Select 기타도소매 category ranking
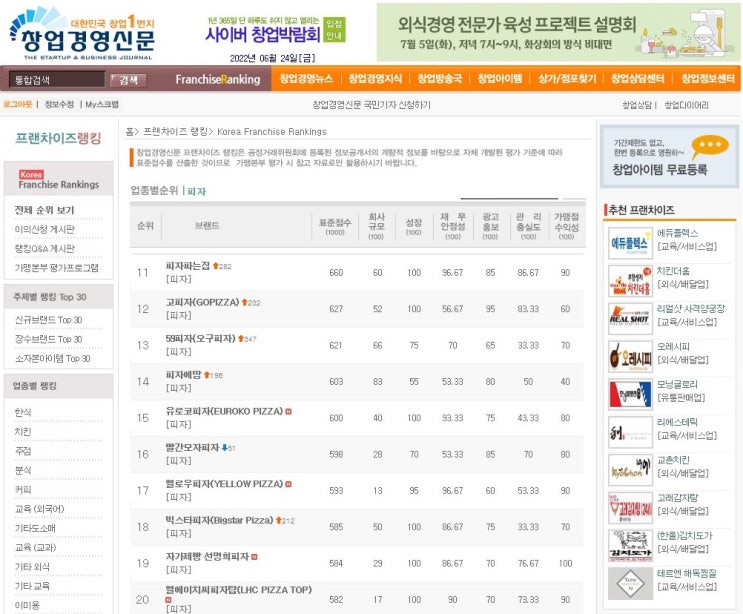 (x=35, y=528)
